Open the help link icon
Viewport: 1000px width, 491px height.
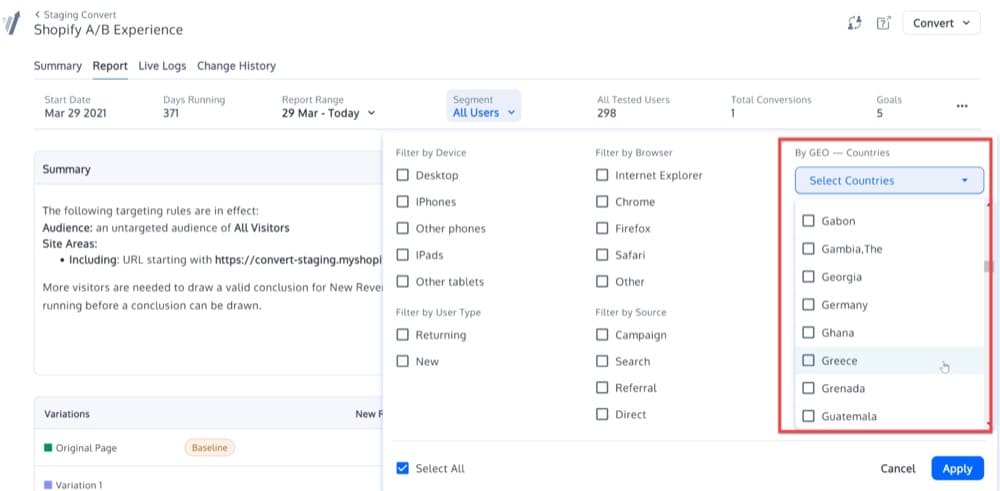coord(883,24)
